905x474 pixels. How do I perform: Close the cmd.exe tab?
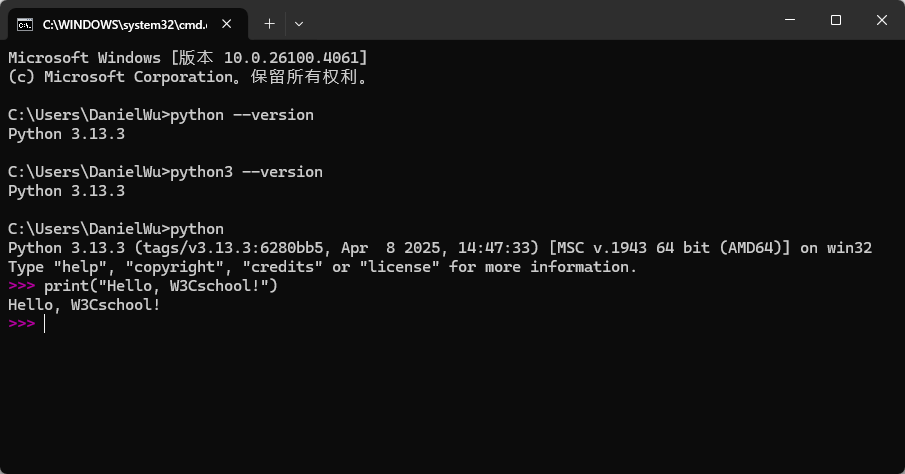pyautogui.click(x=227, y=24)
